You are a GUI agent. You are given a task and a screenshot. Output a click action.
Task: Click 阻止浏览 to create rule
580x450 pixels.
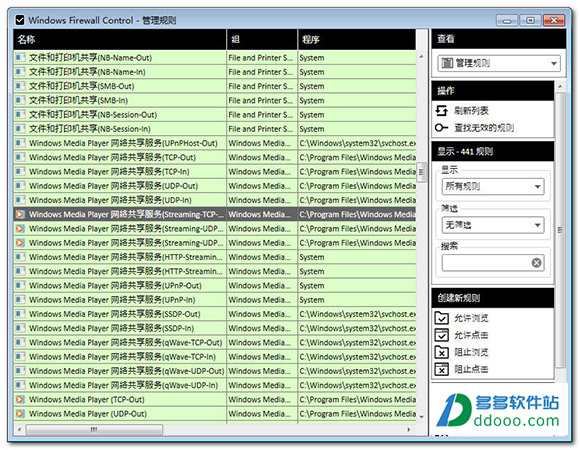471,352
